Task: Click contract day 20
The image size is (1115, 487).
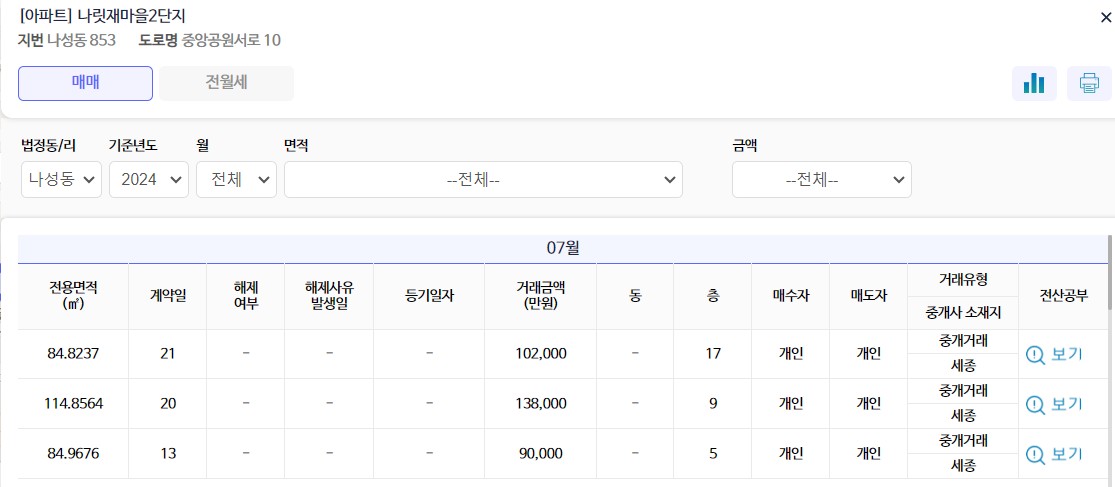Action: (168, 403)
